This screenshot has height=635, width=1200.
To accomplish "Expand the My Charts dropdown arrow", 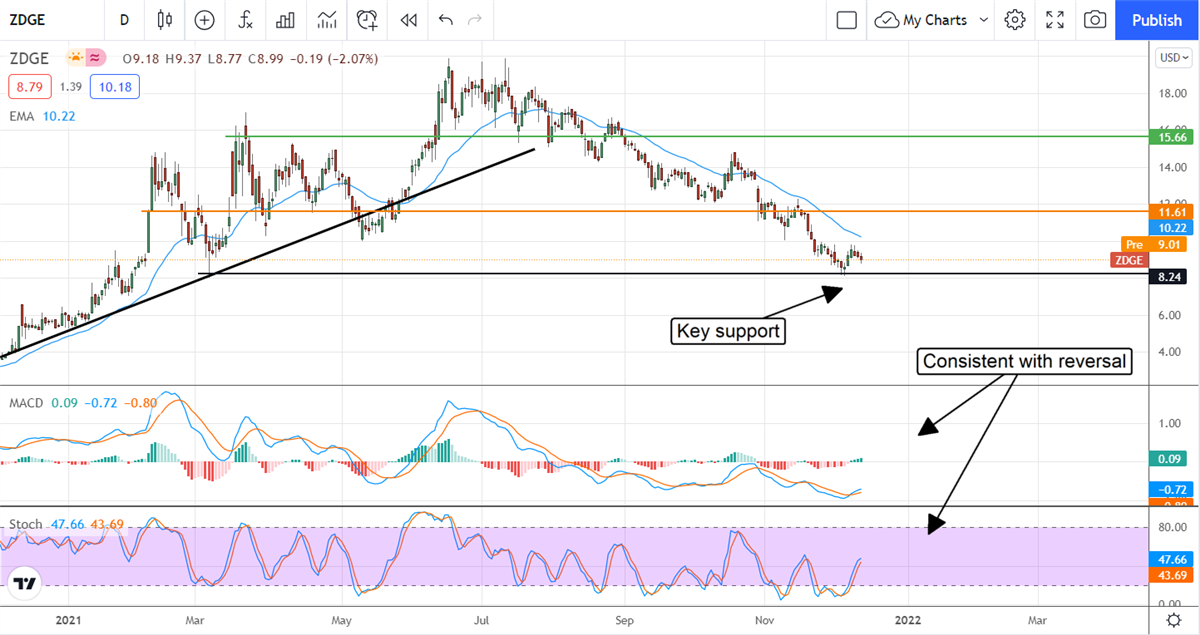I will click(x=984, y=20).
